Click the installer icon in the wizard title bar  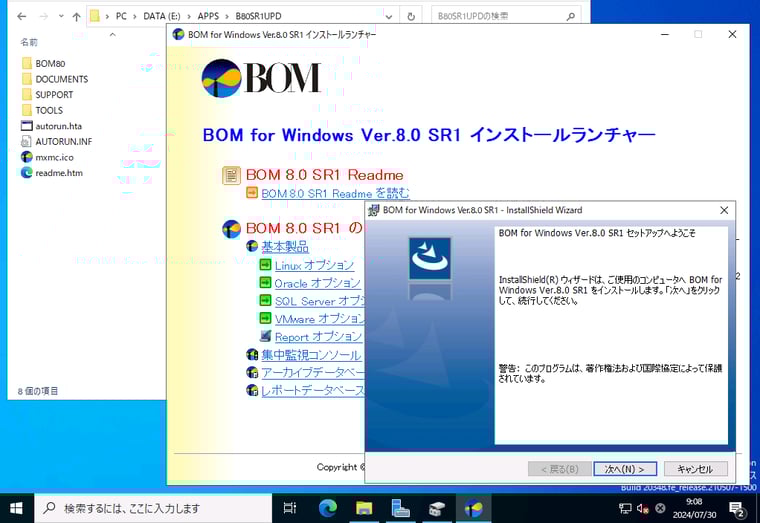374,210
